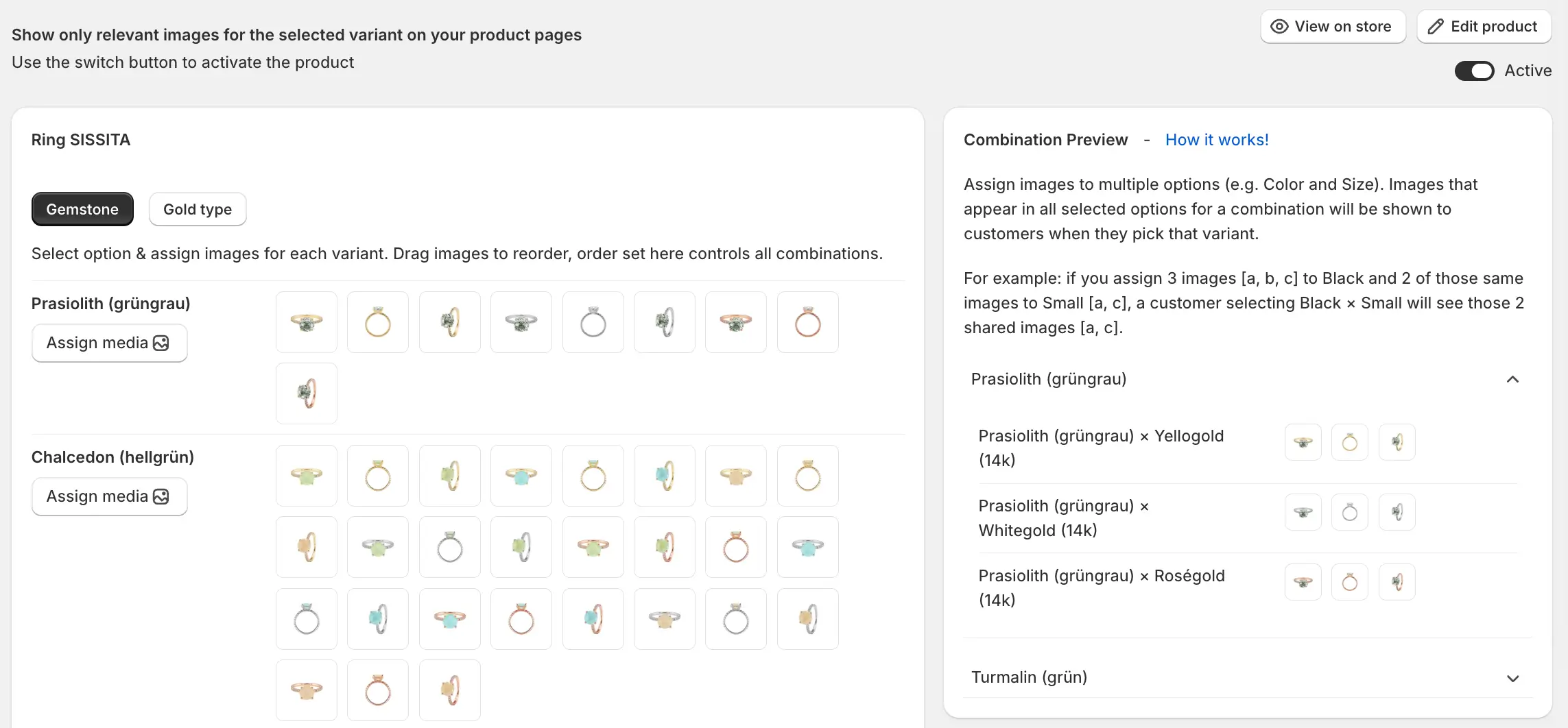Collapse the Prasiolith (grüngrau) preview section
The image size is (1568, 728).
coord(1512,379)
